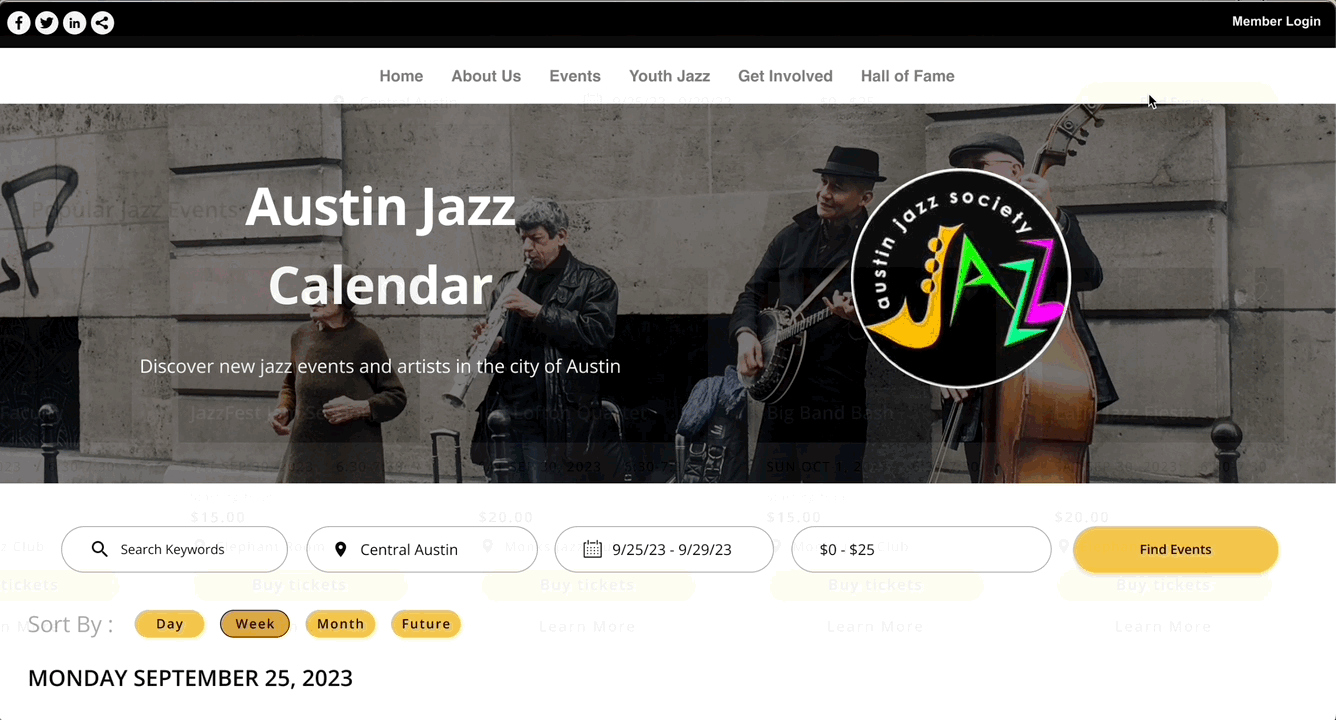Open the 9/25/23 - 9/29/23 date range picker

click(x=664, y=549)
